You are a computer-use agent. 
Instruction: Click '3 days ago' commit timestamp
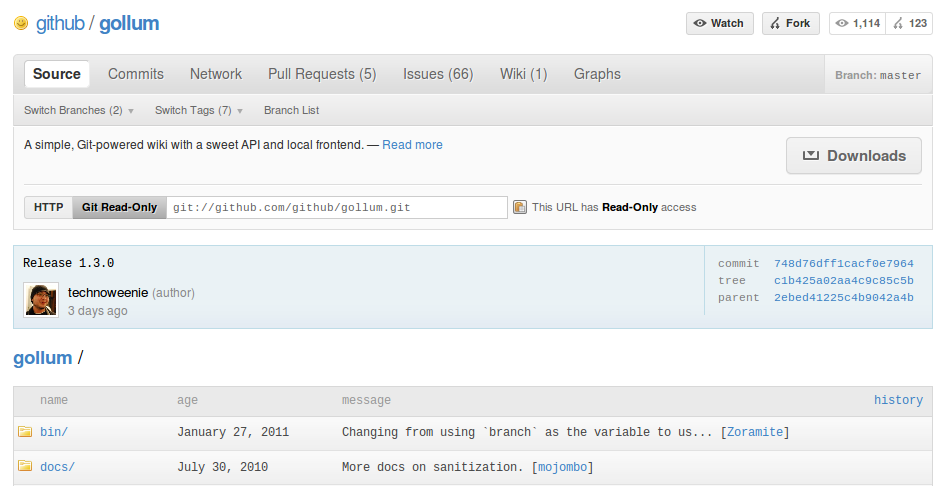pyautogui.click(x=97, y=311)
